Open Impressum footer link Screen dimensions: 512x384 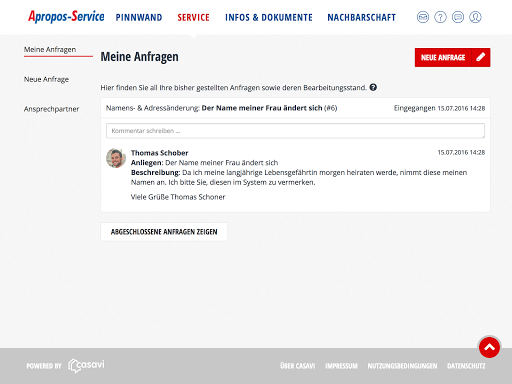pos(341,366)
